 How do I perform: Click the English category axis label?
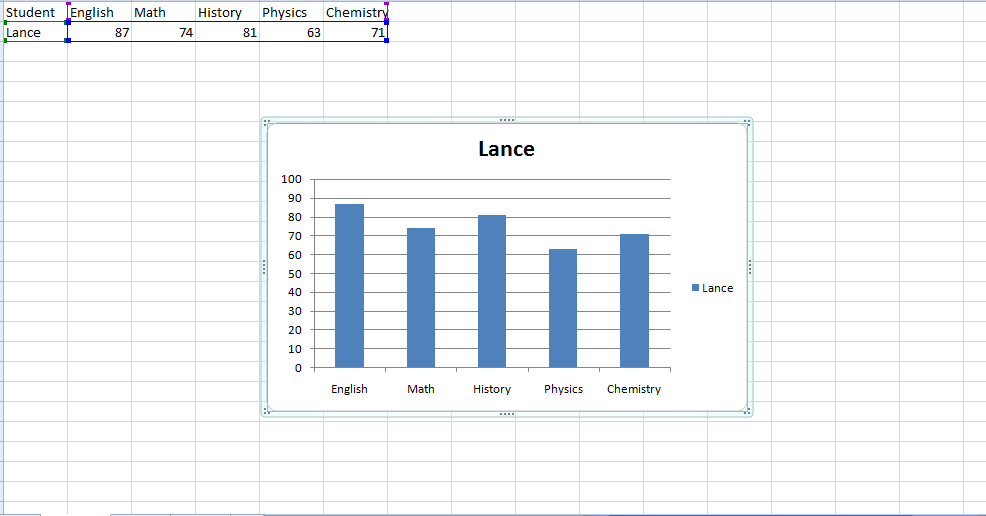tap(349, 389)
